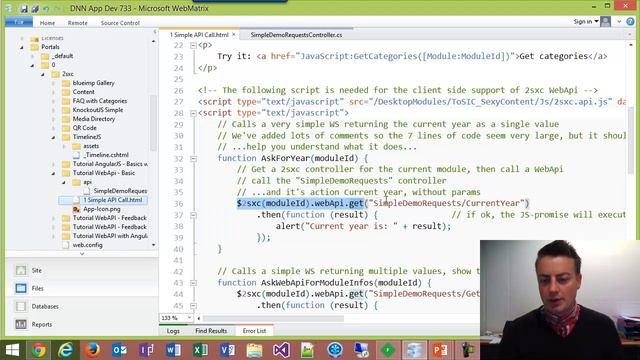Screen dimensions: 640x360
Task: Open Visual Studio from the taskbar
Action: click(x=281, y=350)
